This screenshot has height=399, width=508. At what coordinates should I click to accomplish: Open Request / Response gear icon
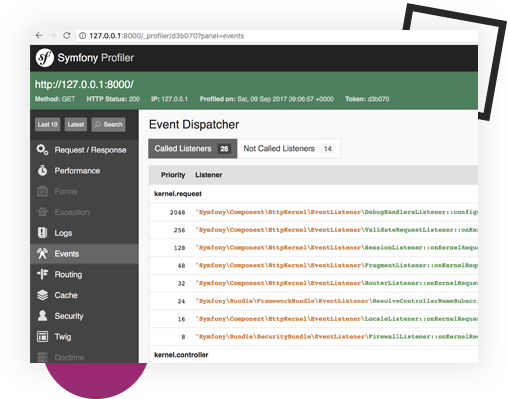point(43,150)
